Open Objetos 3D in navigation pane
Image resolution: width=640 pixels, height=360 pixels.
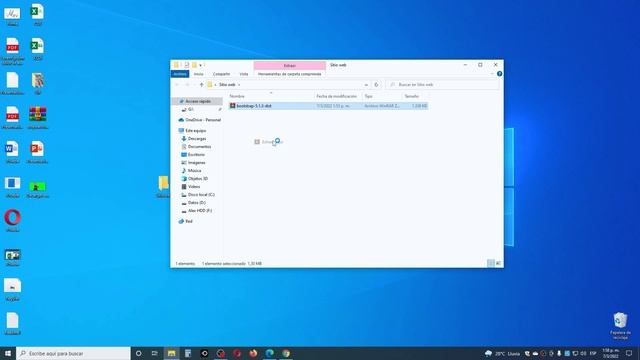[194, 178]
